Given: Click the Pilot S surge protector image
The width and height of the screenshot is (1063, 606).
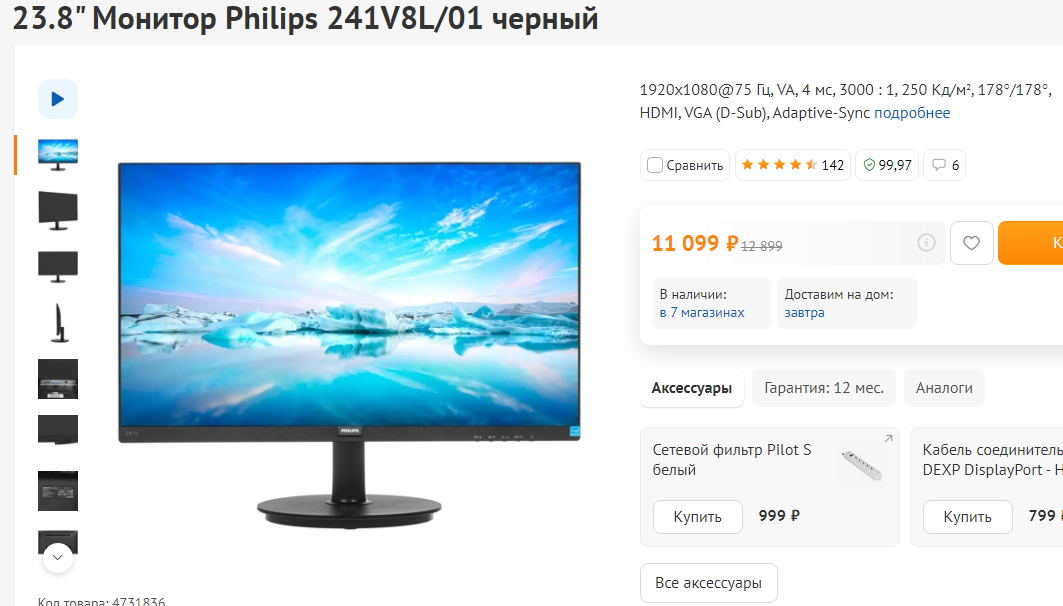Looking at the screenshot, I should [x=862, y=465].
